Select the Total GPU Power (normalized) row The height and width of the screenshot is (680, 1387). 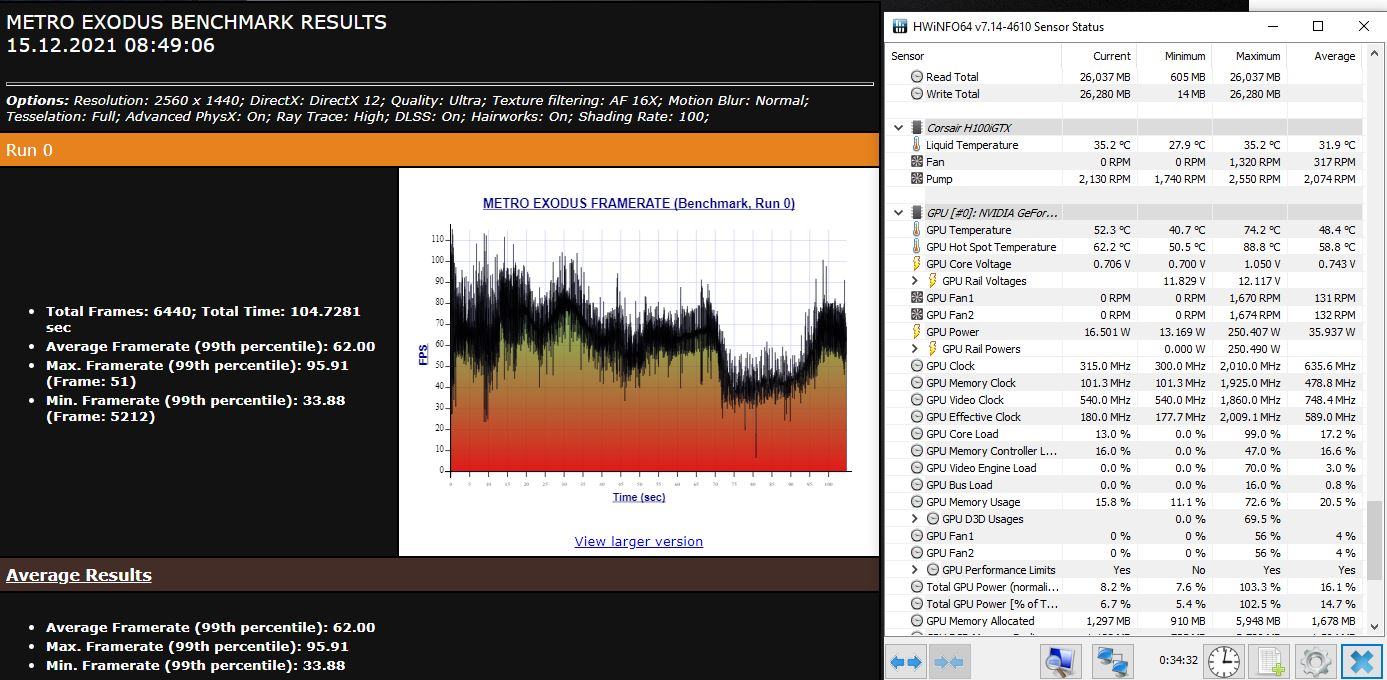pos(1124,587)
